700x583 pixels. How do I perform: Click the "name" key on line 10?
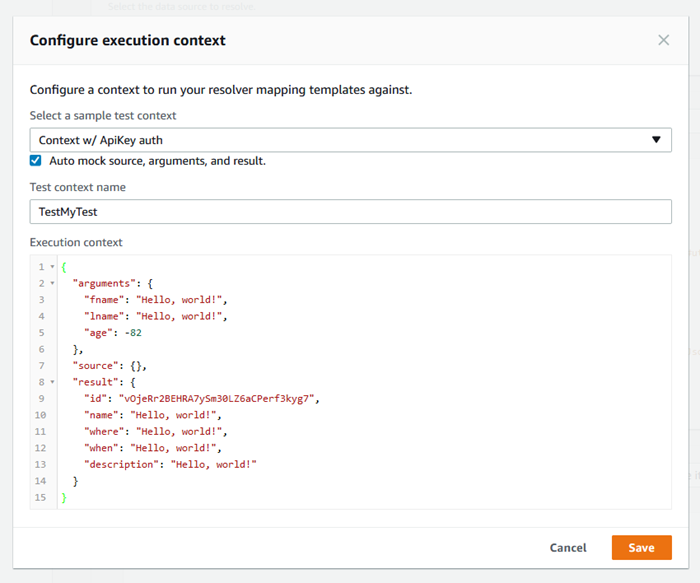click(x=103, y=415)
